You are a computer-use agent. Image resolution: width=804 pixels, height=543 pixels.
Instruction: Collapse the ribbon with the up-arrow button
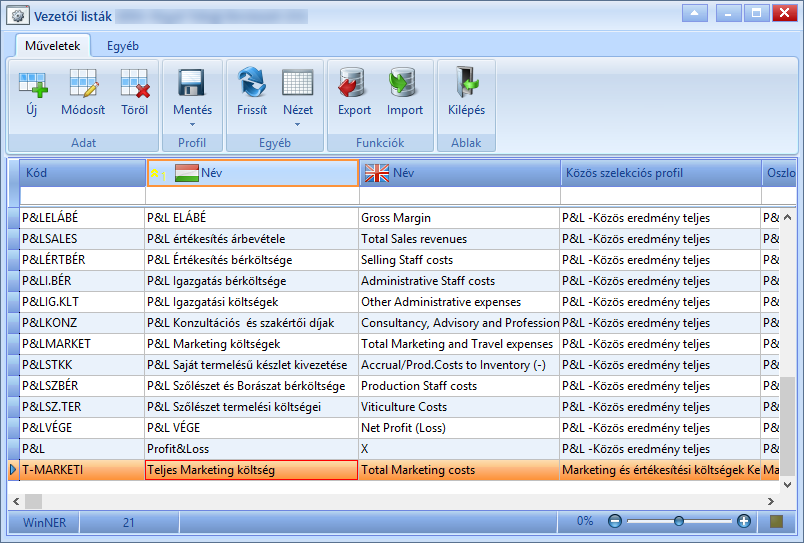695,13
